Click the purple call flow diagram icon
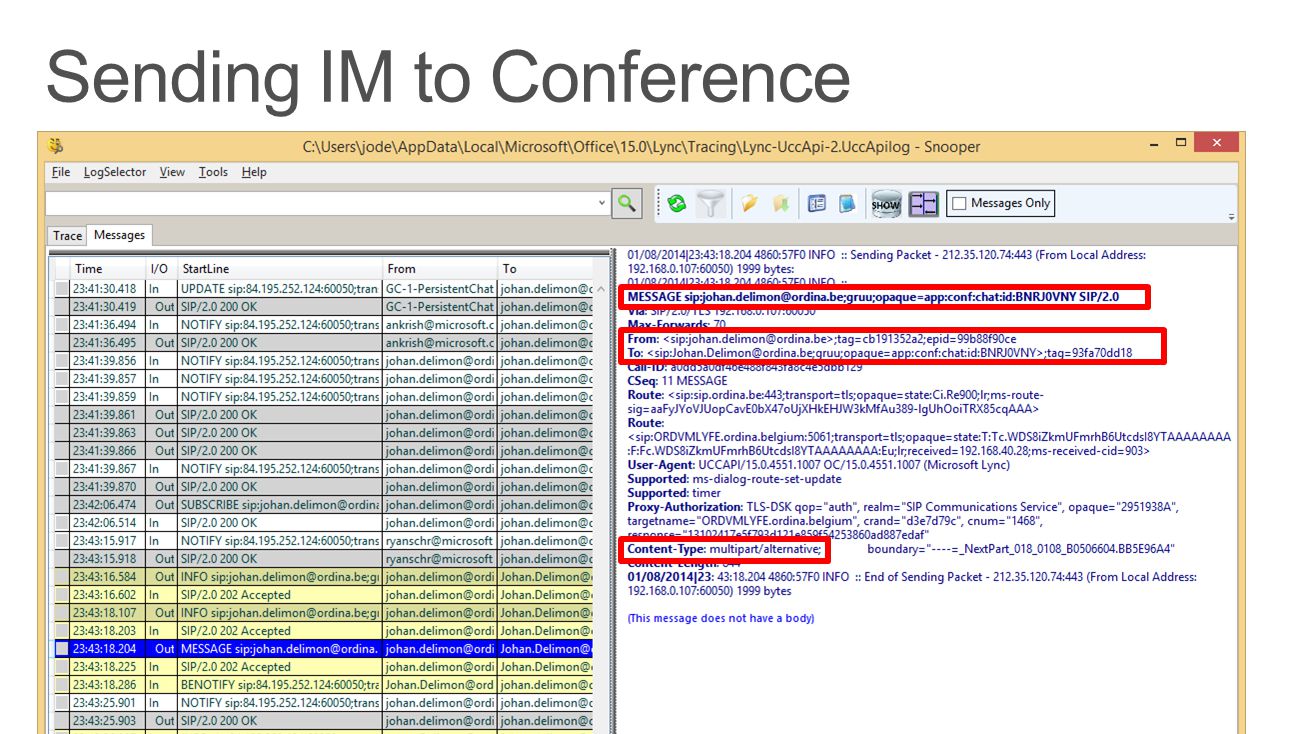The height and width of the screenshot is (734, 1305). [x=923, y=203]
